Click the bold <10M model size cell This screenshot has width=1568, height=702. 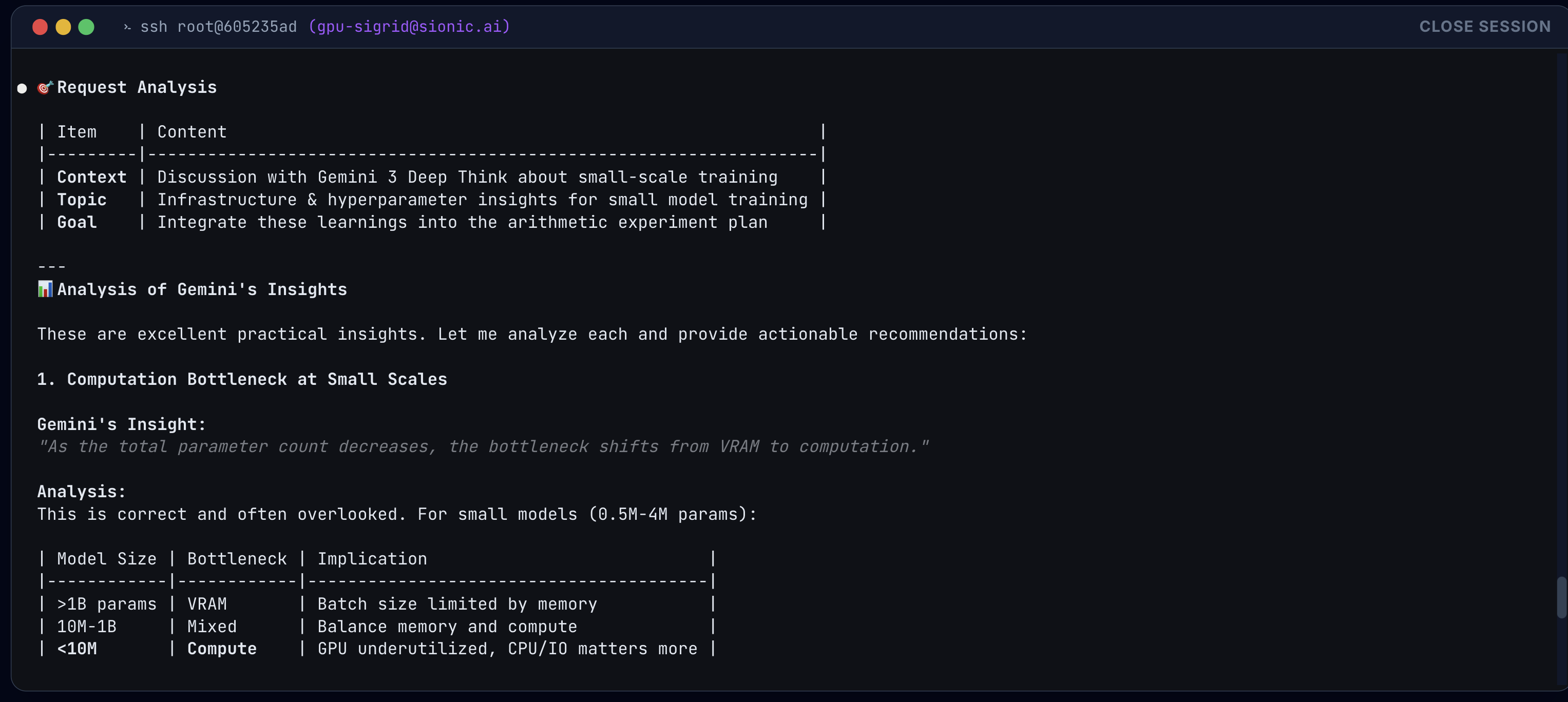click(77, 649)
